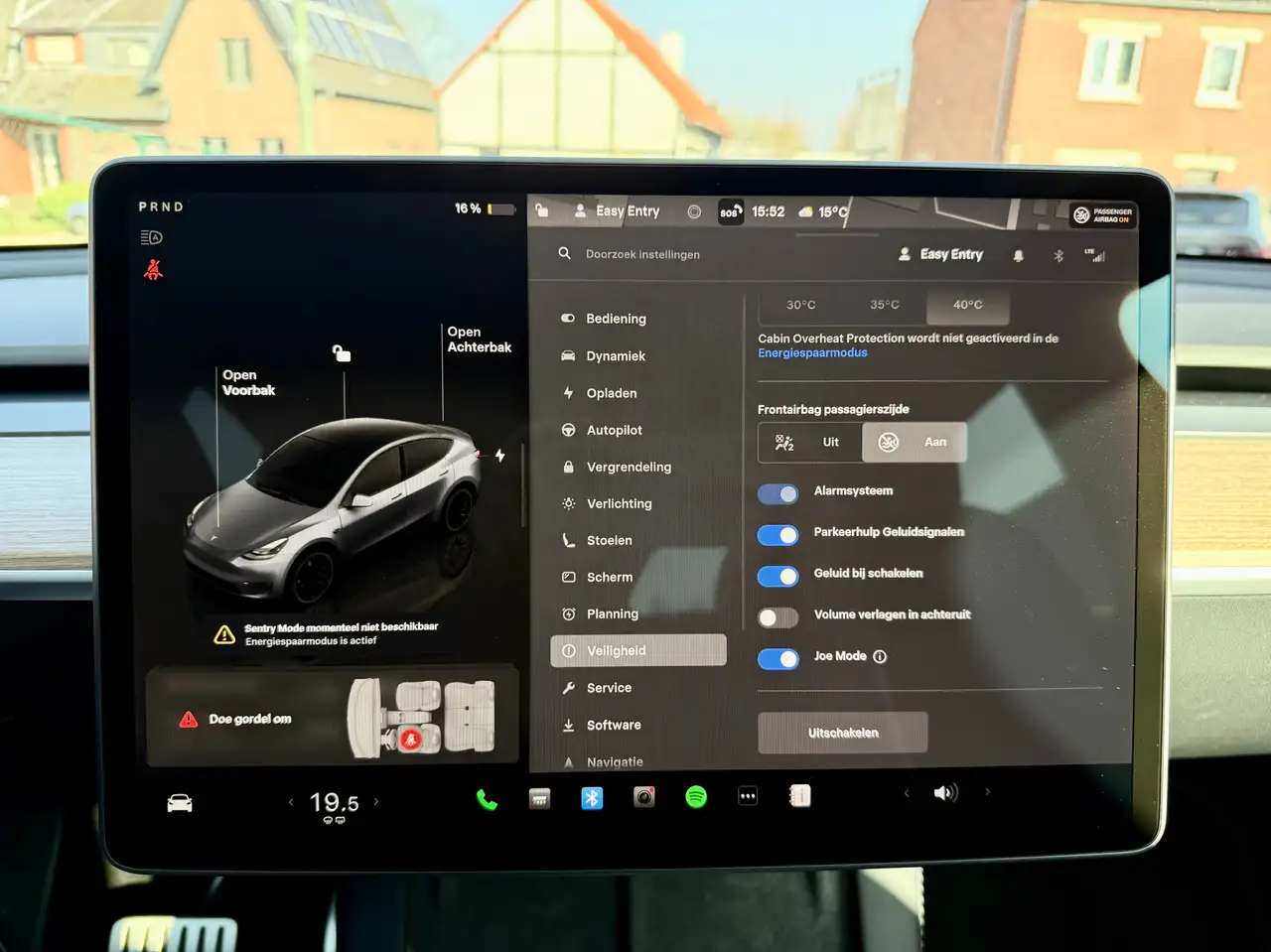The image size is (1271, 952).
Task: Launch Spotify from the bottom dock
Action: tap(696, 797)
